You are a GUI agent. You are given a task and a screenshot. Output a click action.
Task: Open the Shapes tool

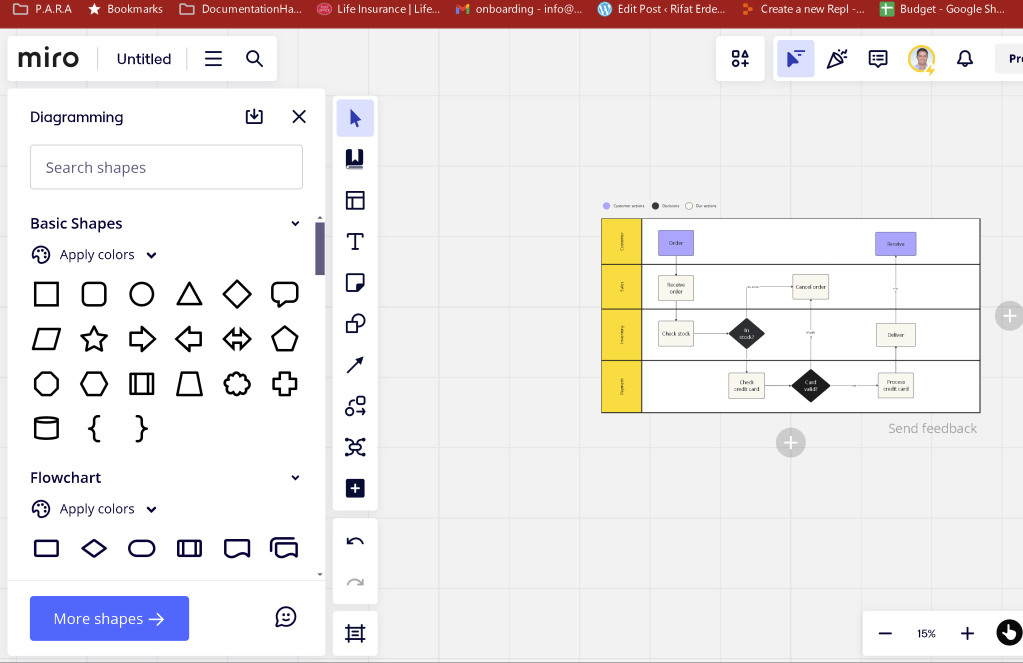pos(355,324)
